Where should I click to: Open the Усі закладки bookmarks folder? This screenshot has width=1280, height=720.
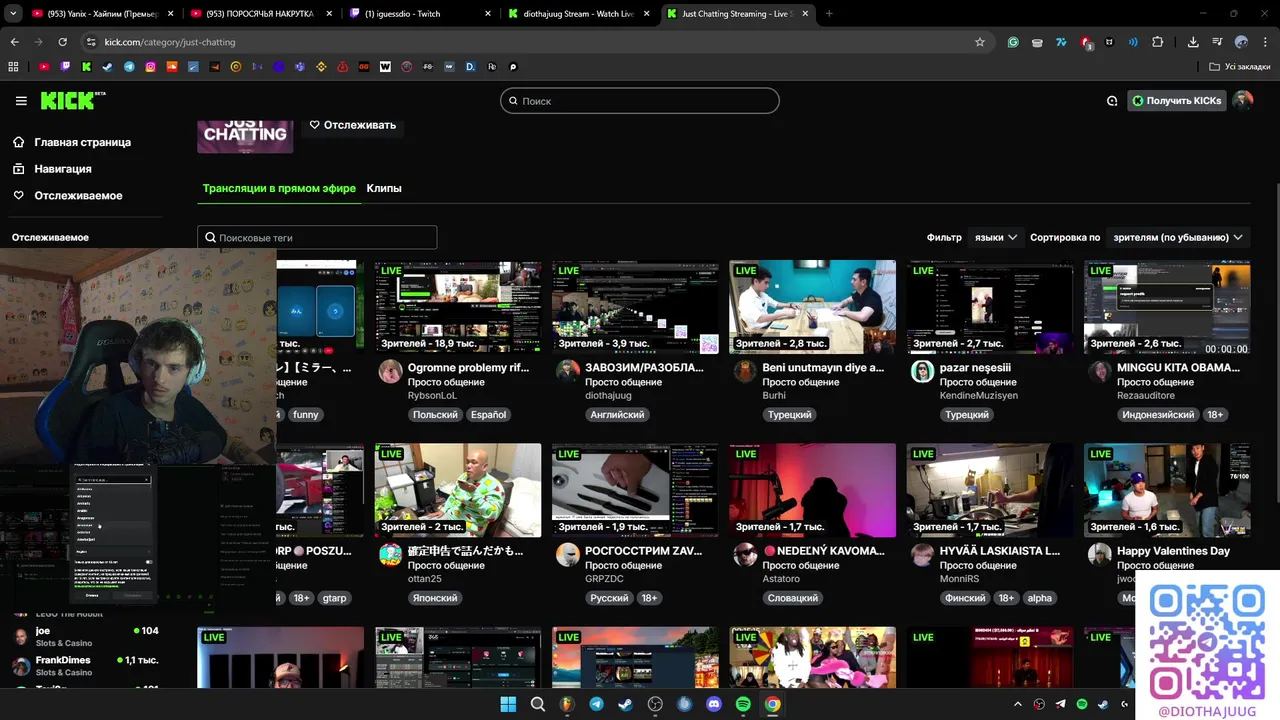click(1239, 67)
